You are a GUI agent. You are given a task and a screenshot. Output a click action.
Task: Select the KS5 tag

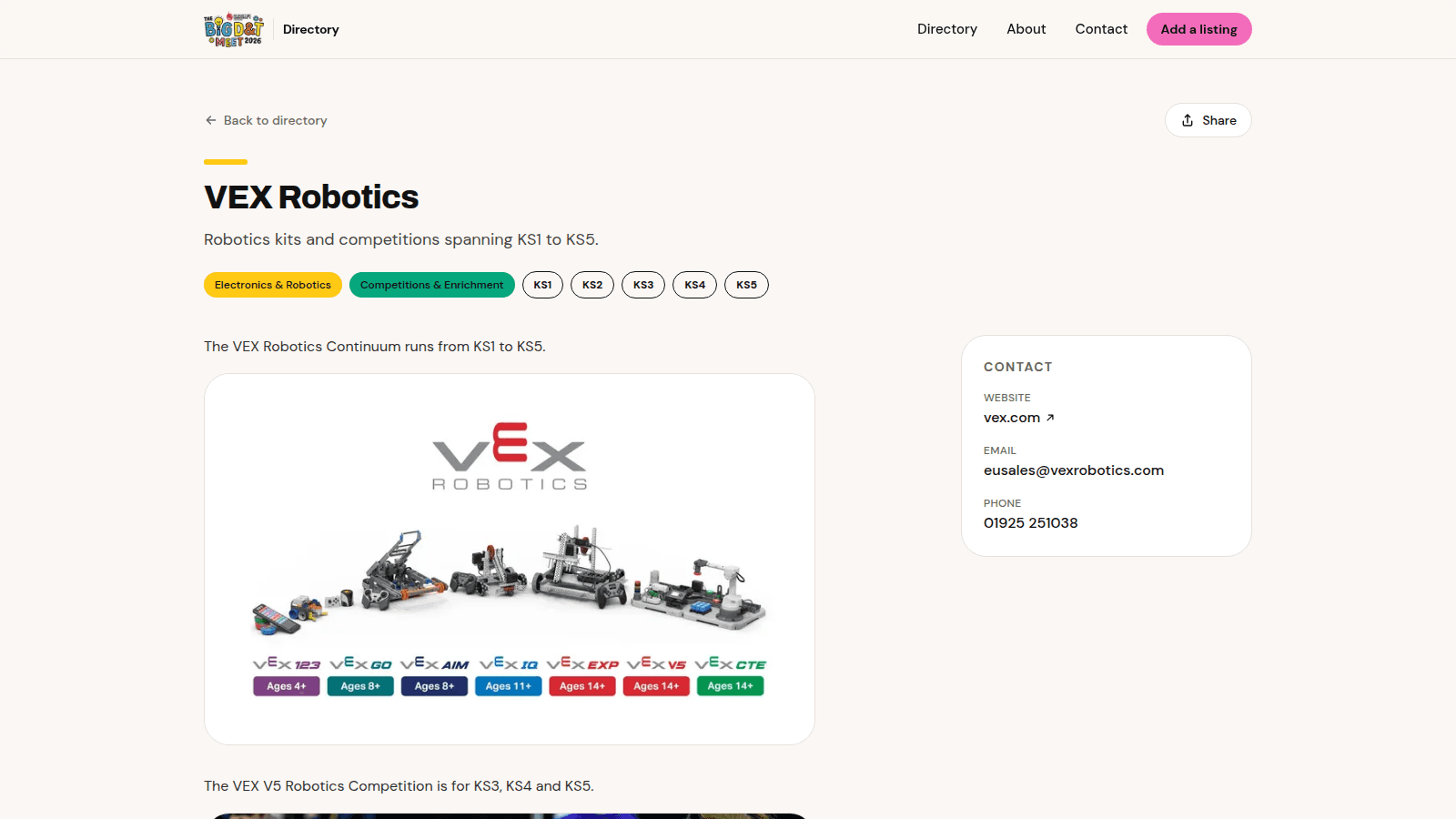coord(747,285)
